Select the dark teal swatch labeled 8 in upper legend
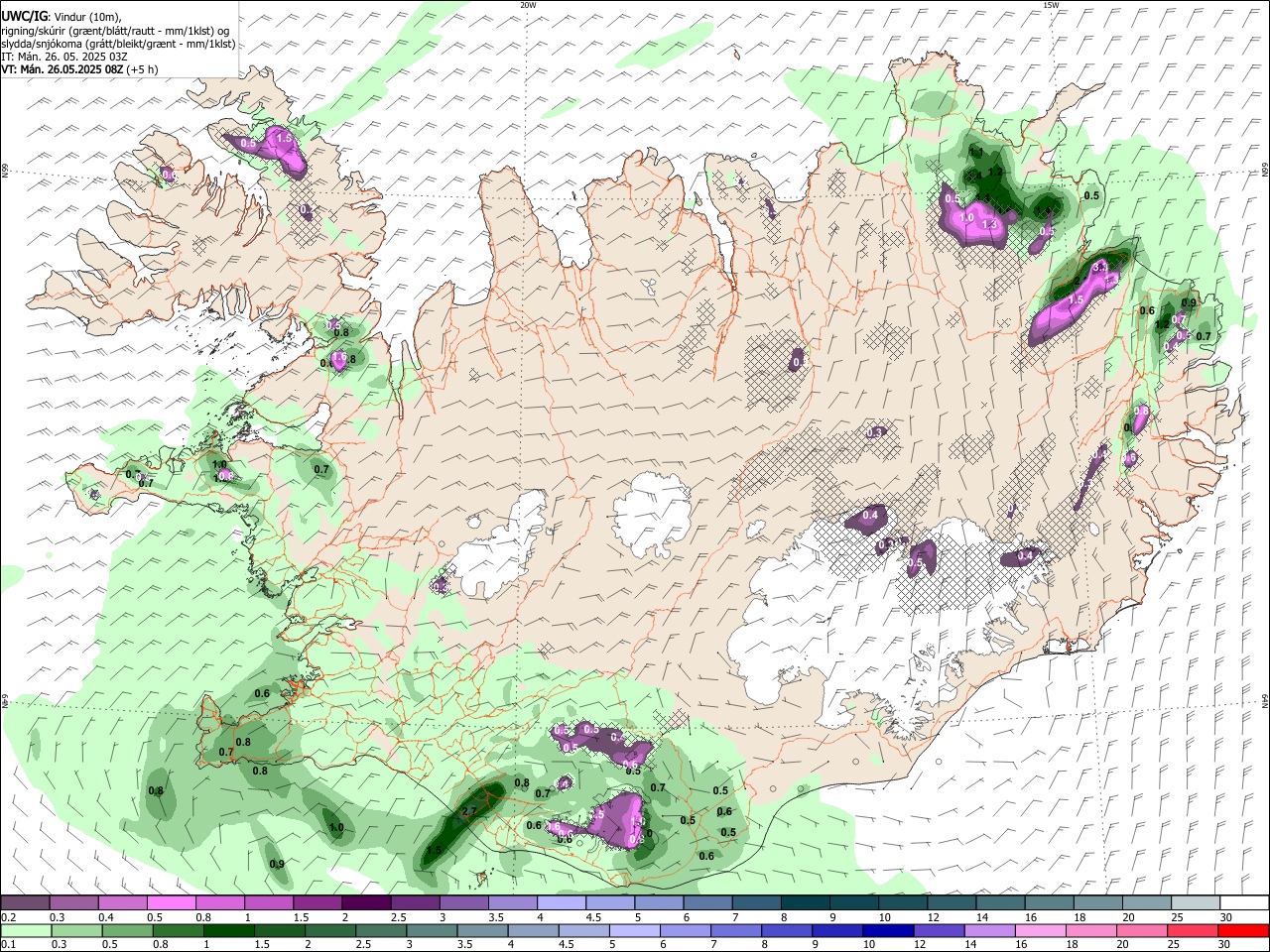Viewport: 1270px width, 952px height. pos(804,903)
